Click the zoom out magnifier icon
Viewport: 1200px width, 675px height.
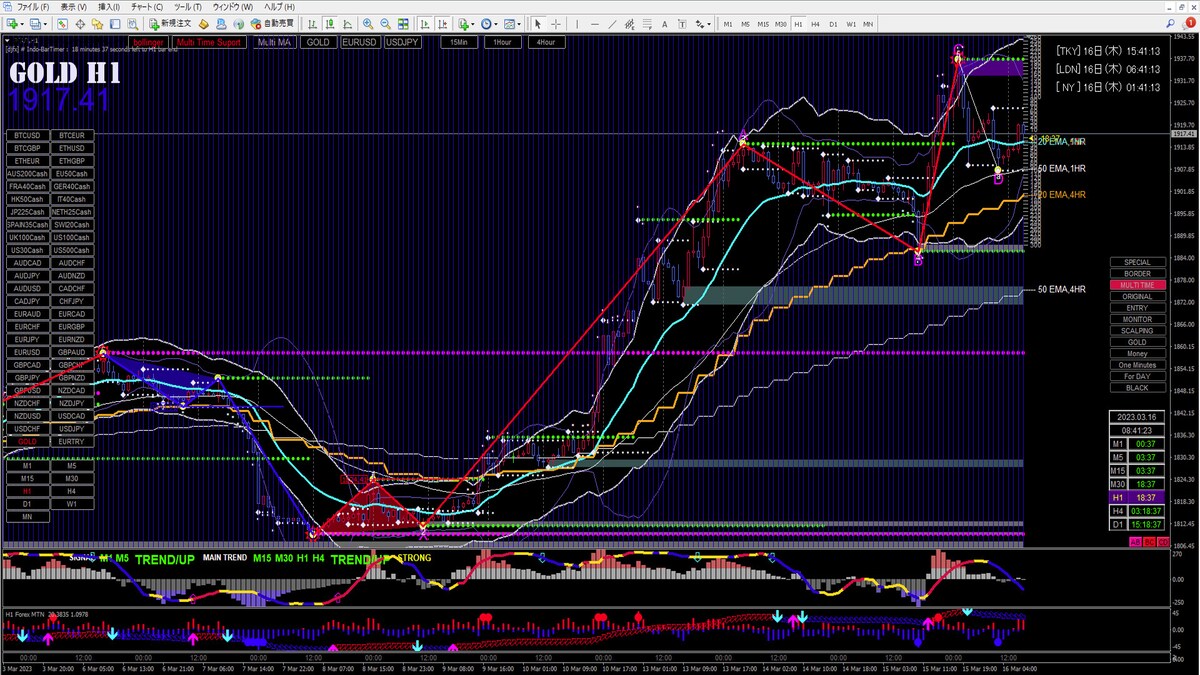point(385,23)
